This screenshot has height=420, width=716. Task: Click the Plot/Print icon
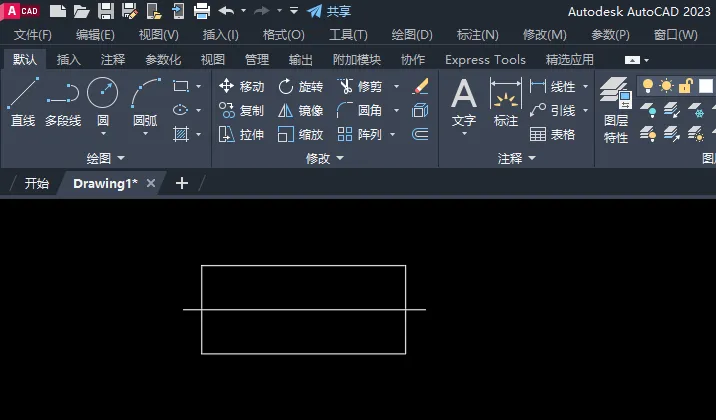202,11
